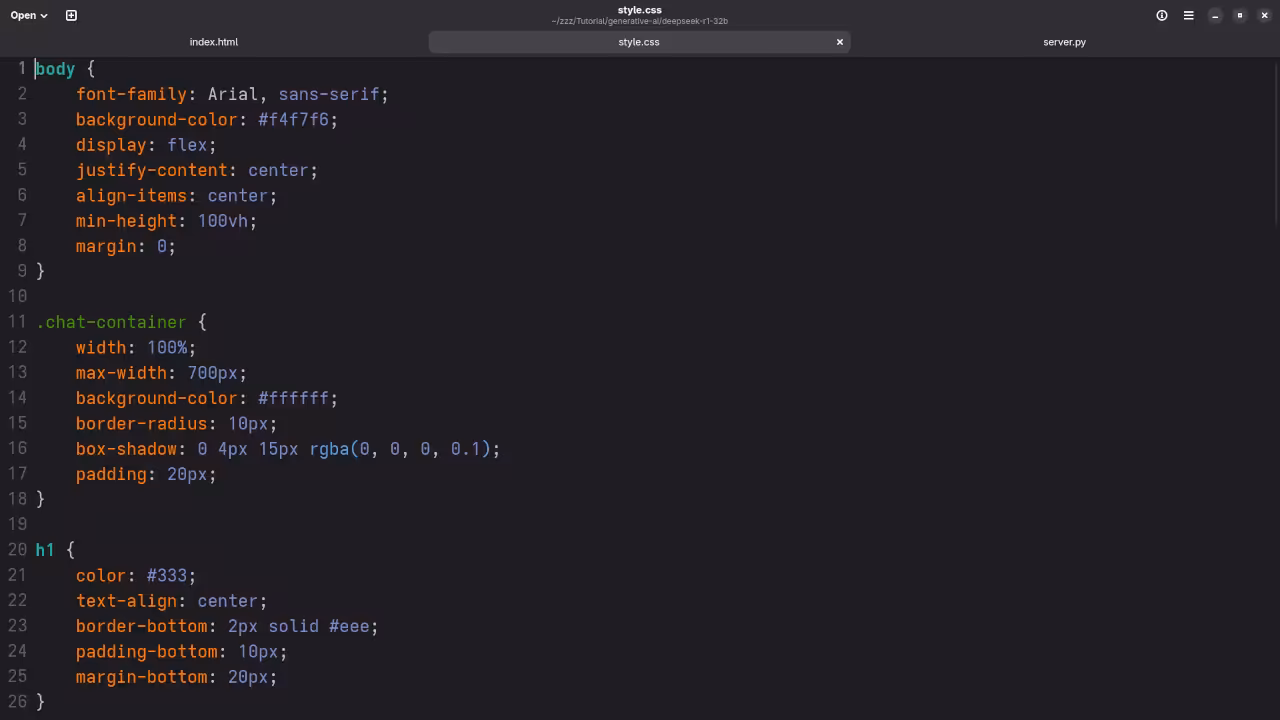Viewport: 1280px width, 720px height.
Task: Switch to the server.py tab
Action: click(x=1064, y=42)
